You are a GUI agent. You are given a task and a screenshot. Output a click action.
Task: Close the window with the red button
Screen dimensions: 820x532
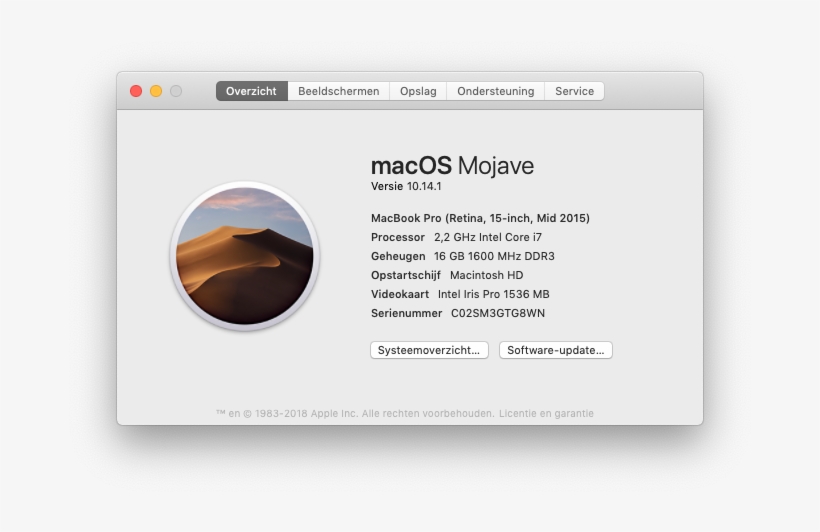point(136,91)
